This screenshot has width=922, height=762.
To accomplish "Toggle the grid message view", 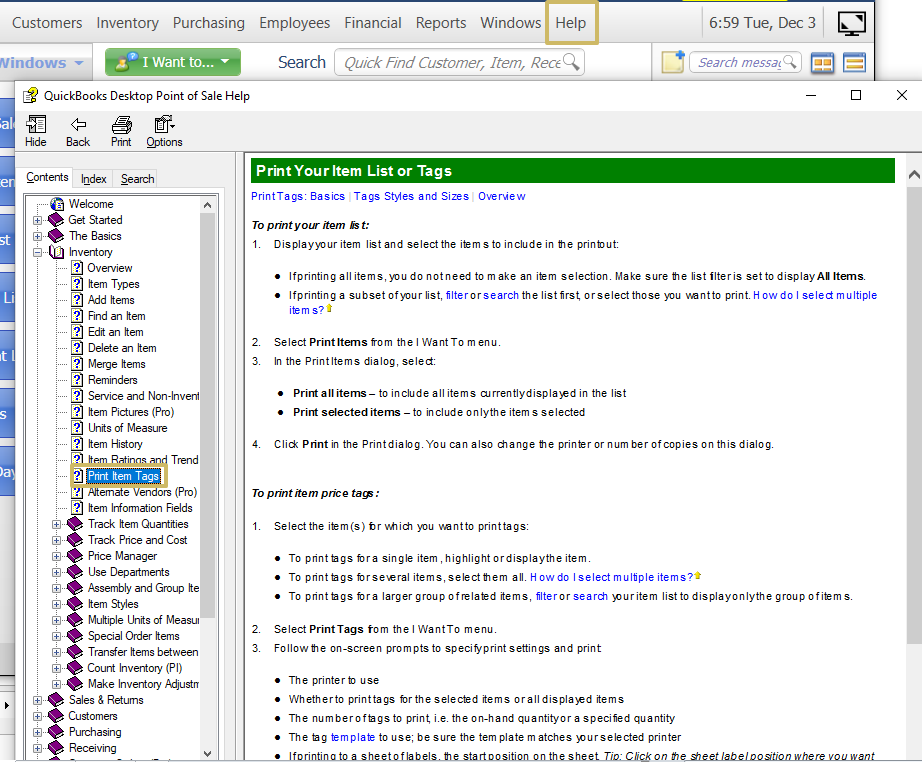I will pos(822,62).
